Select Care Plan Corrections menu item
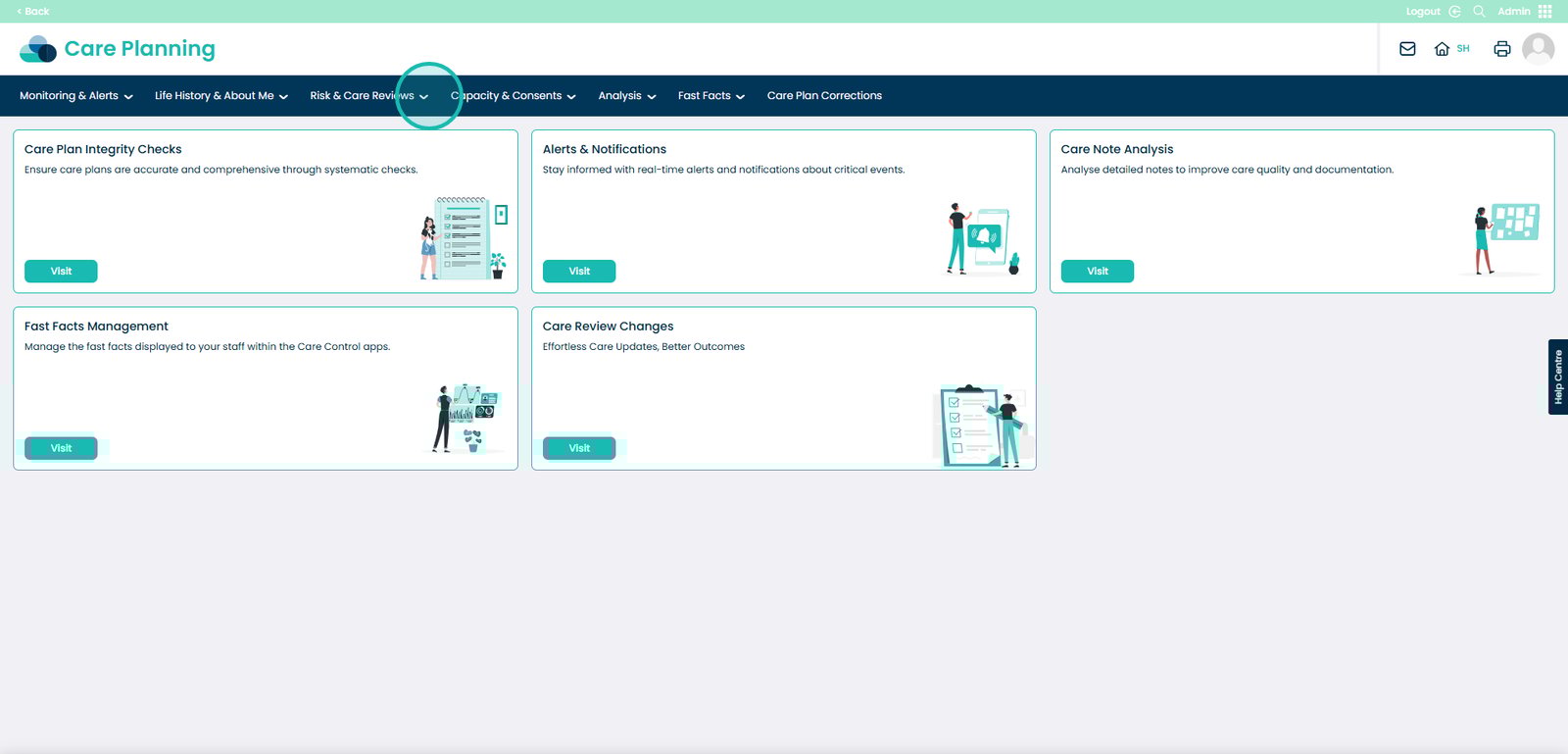 point(824,96)
